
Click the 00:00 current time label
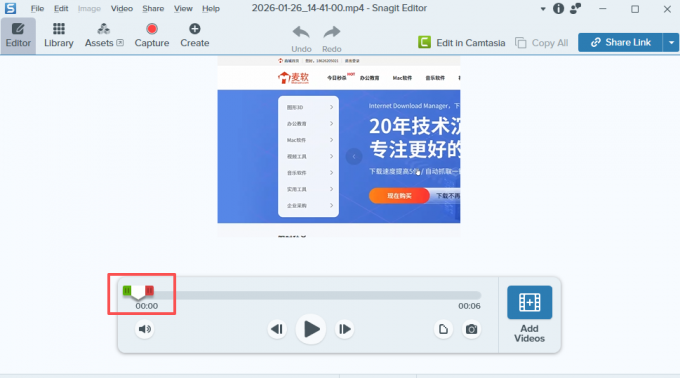147,306
